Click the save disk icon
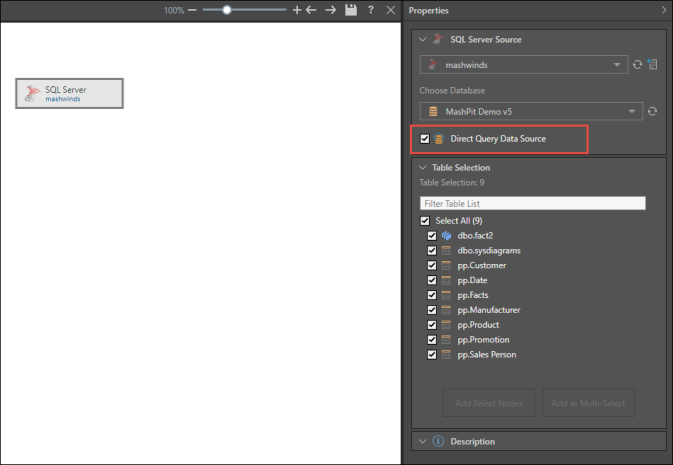Screen dimensions: 673x465 [x=350, y=9]
